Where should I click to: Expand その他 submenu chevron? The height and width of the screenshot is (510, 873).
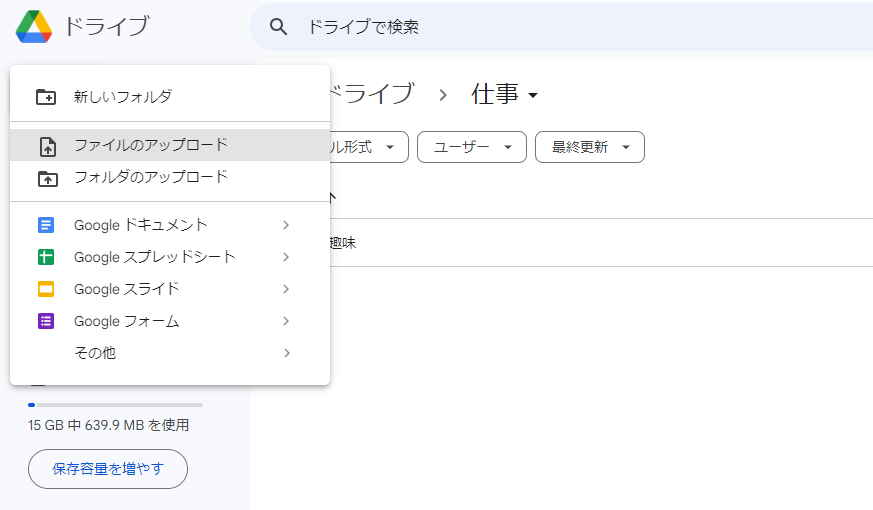click(x=286, y=353)
